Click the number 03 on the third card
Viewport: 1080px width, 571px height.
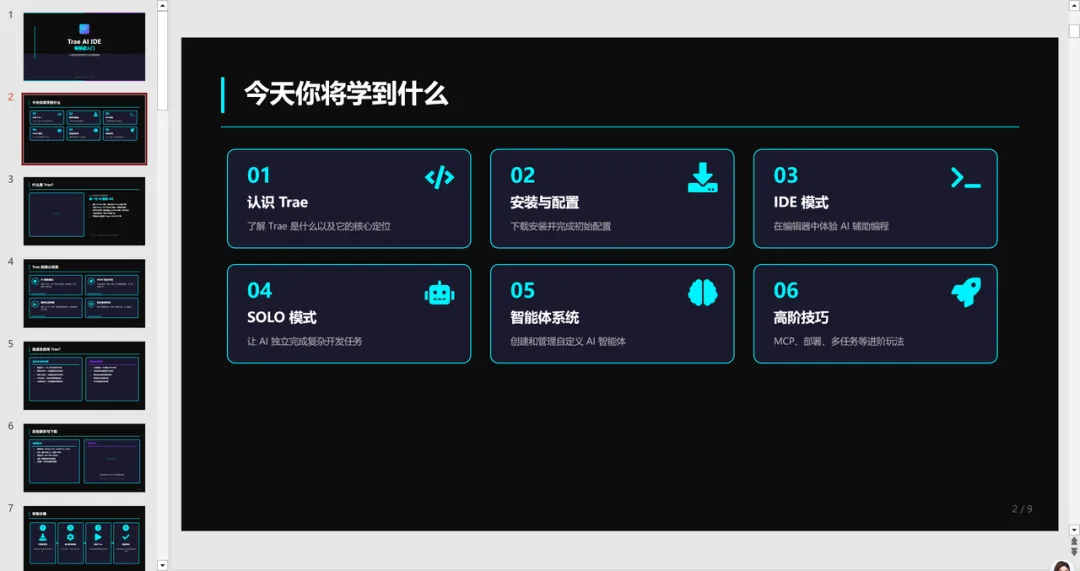coord(785,176)
